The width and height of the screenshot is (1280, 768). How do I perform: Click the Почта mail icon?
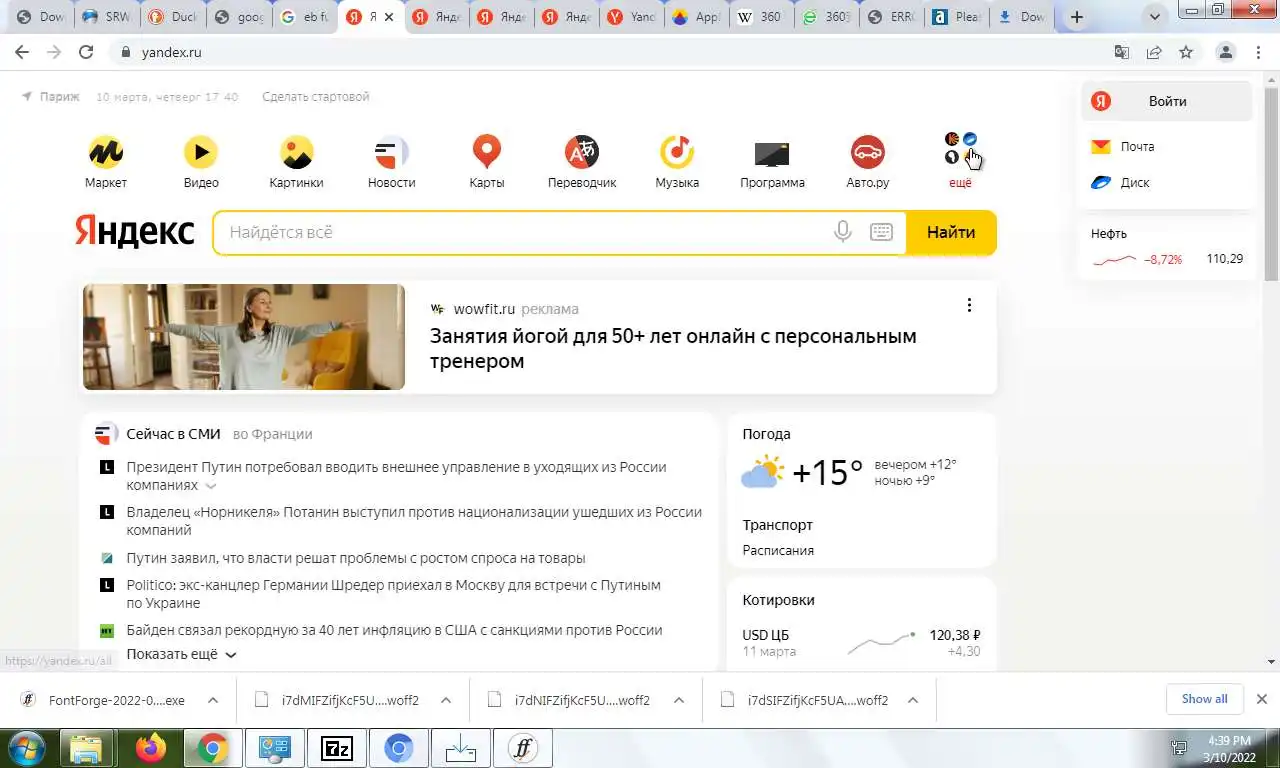[1100, 146]
